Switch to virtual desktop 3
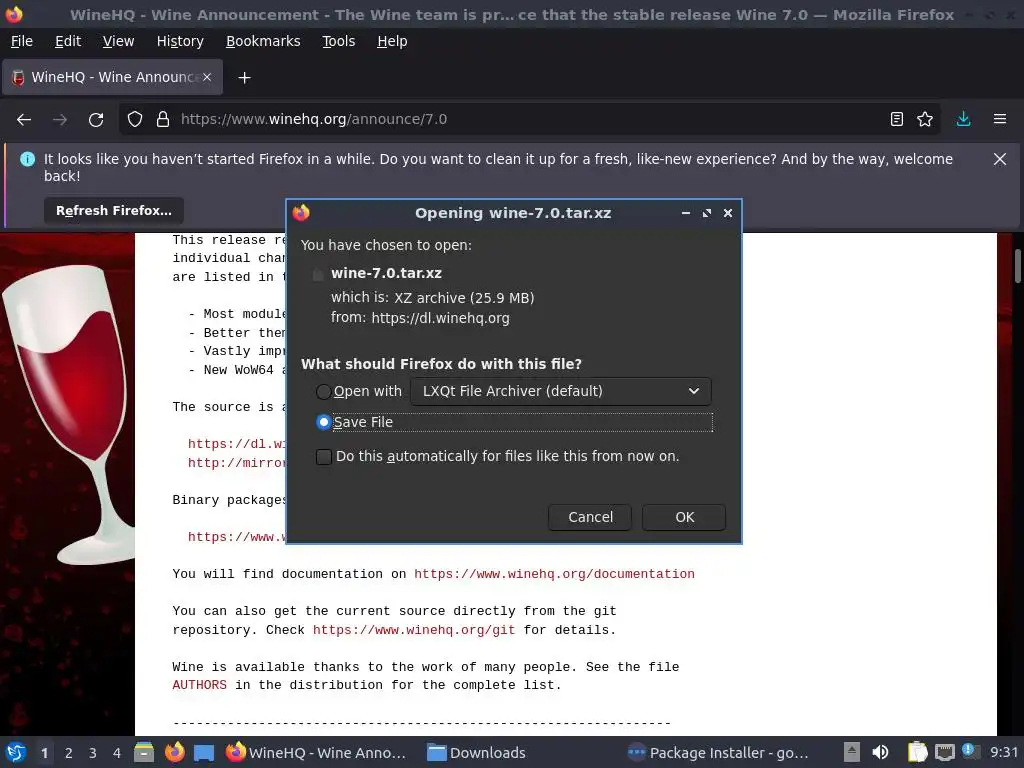The height and width of the screenshot is (768, 1024). (92, 753)
